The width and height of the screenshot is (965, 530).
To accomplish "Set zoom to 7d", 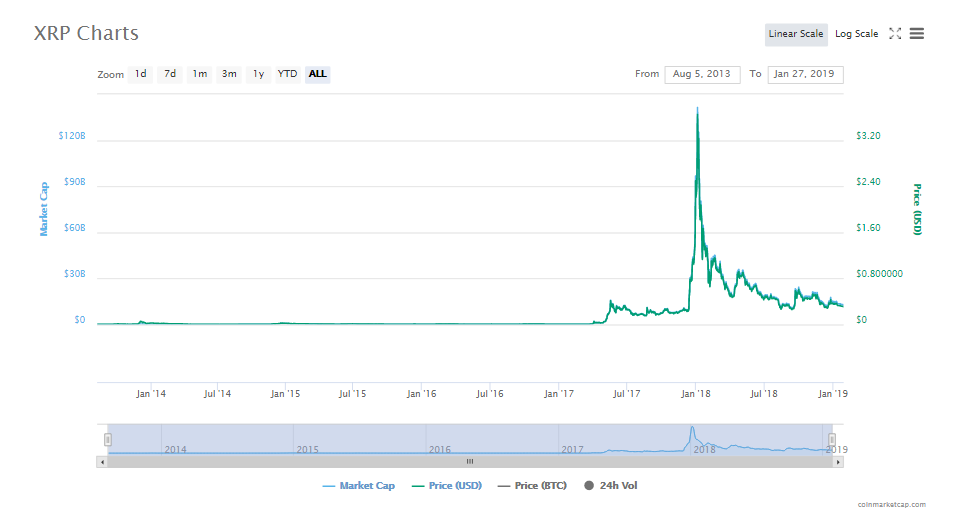I will (170, 74).
